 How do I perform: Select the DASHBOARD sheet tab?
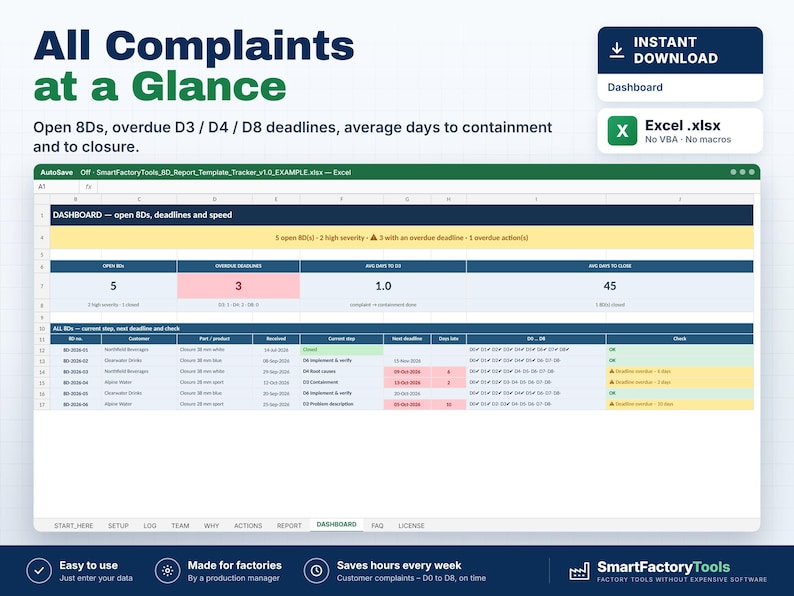[x=336, y=525]
